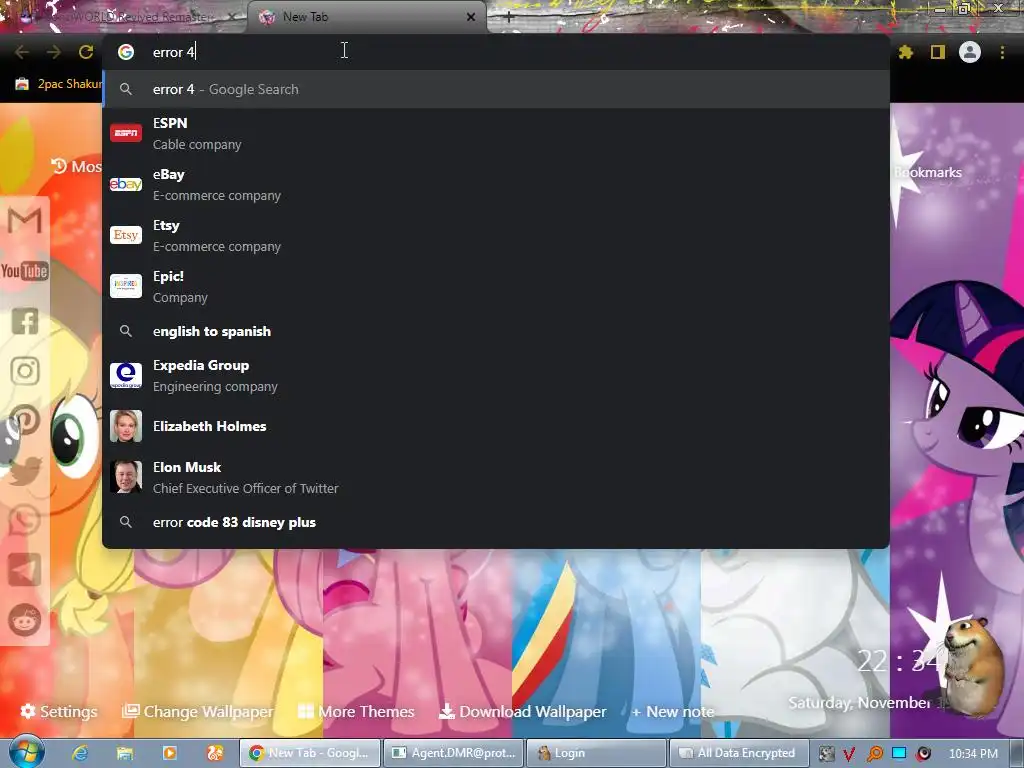Close the New Tab tab
Screen dimensions: 1024x768
pos(471,17)
